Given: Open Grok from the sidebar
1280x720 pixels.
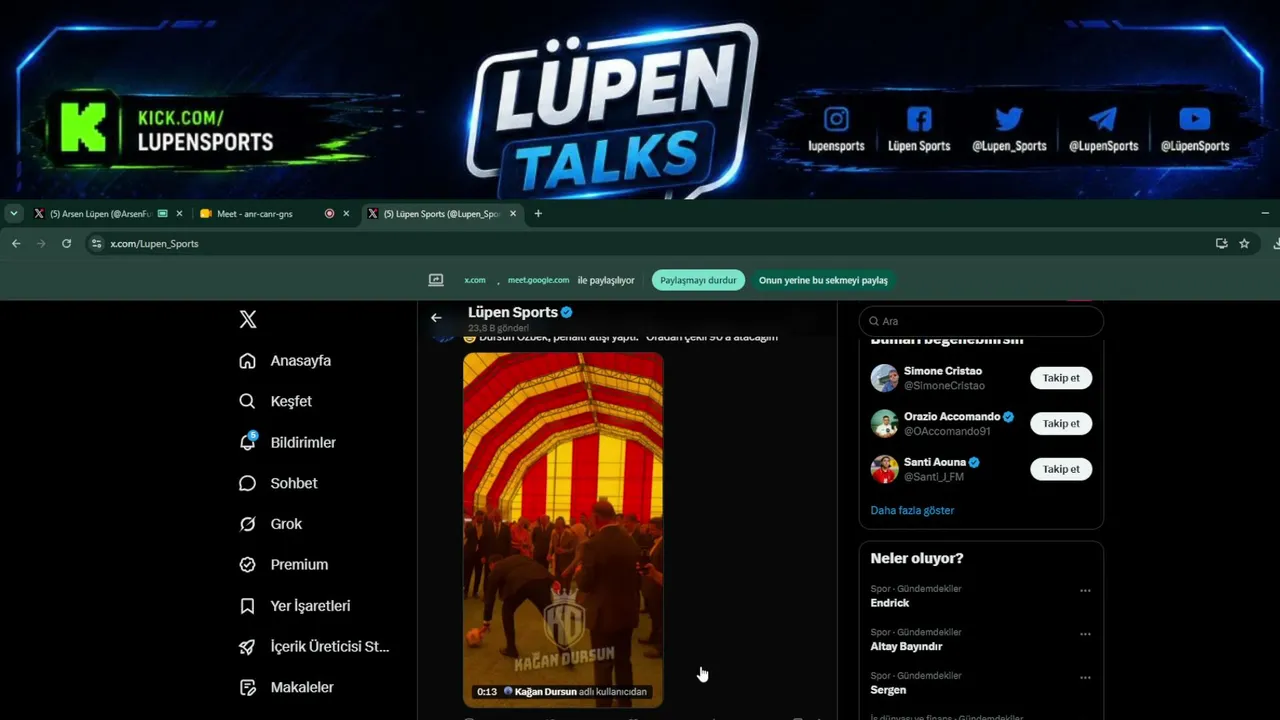Looking at the screenshot, I should (271, 524).
